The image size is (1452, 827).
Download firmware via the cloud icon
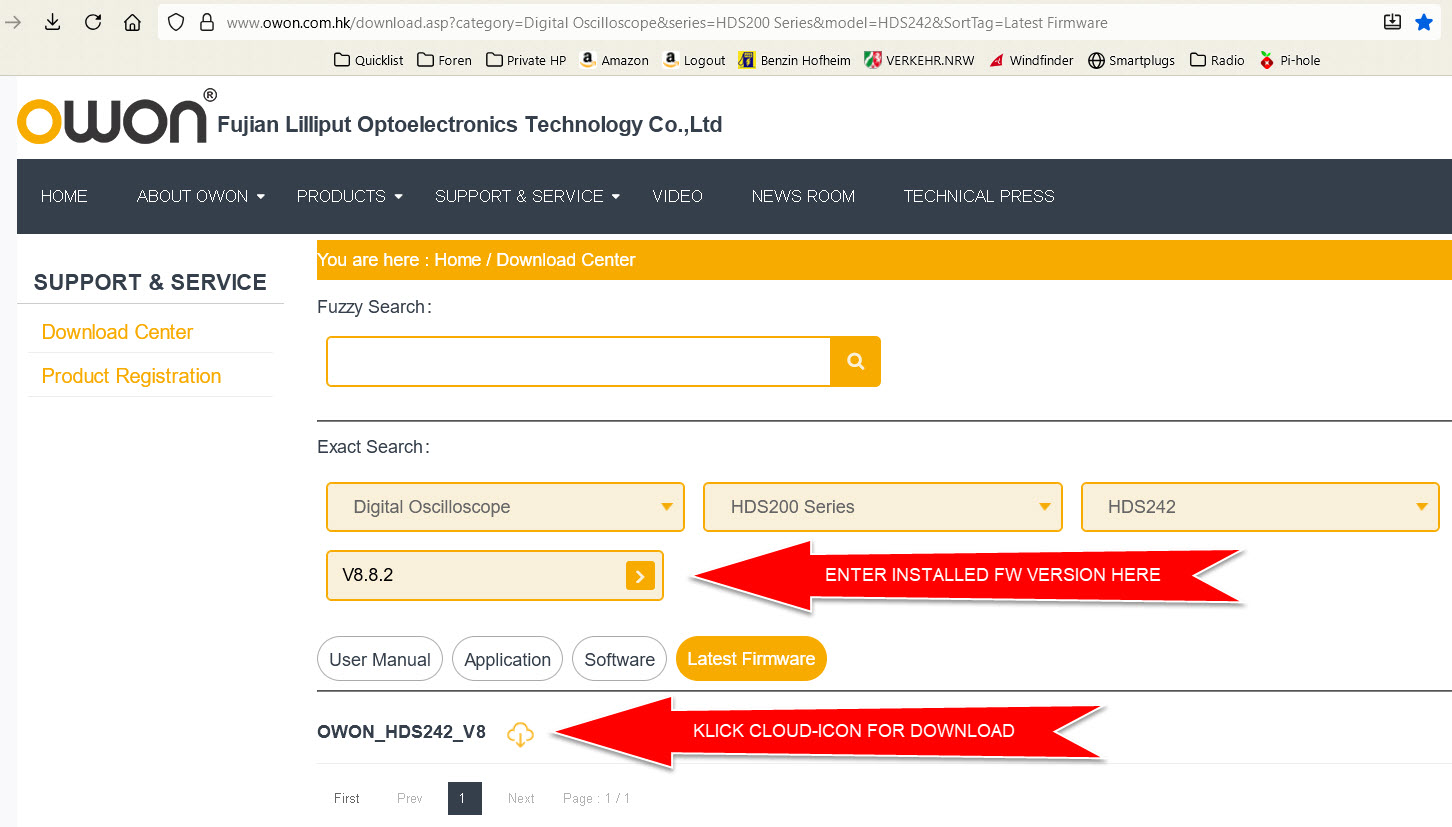coord(520,734)
